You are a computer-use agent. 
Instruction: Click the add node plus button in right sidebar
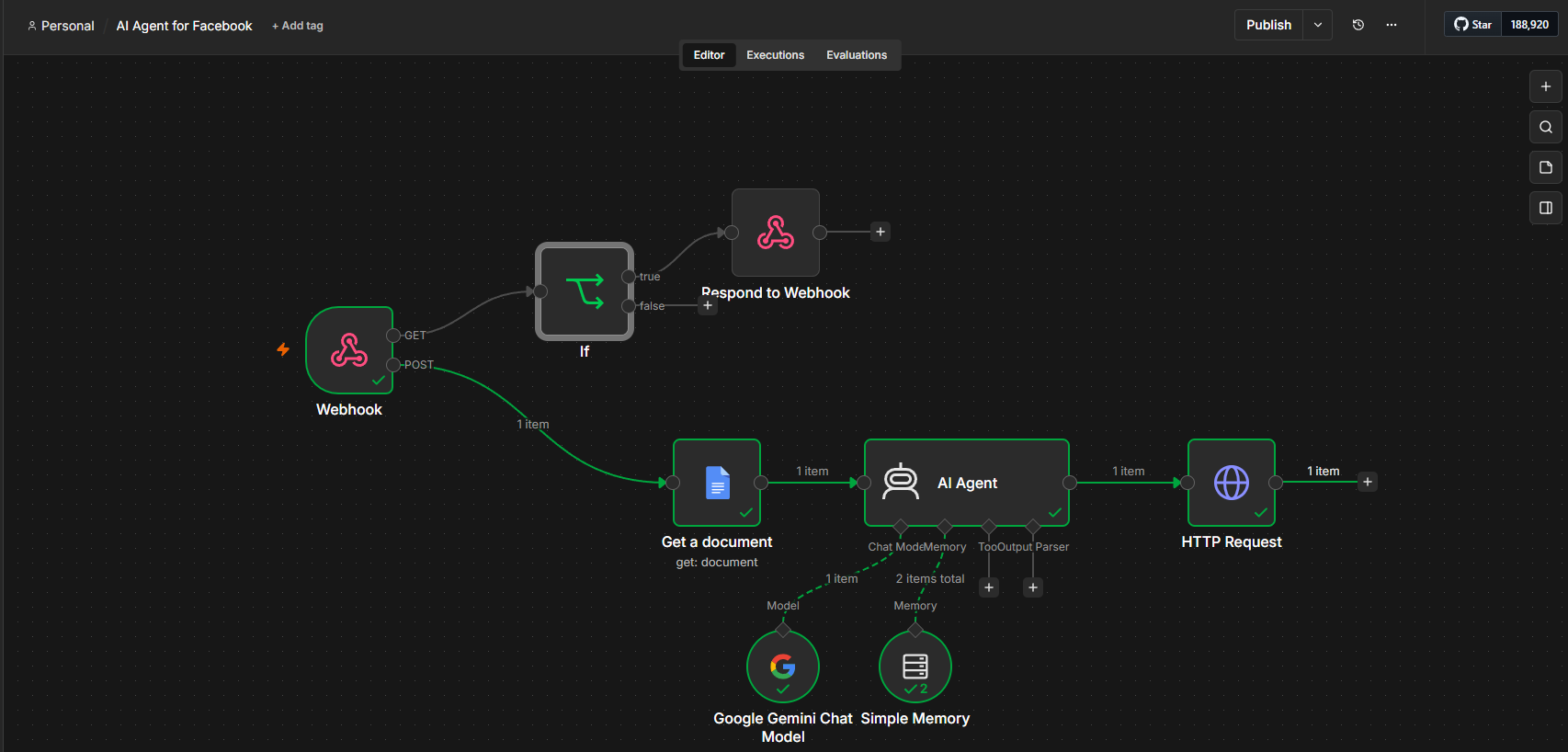(x=1546, y=86)
